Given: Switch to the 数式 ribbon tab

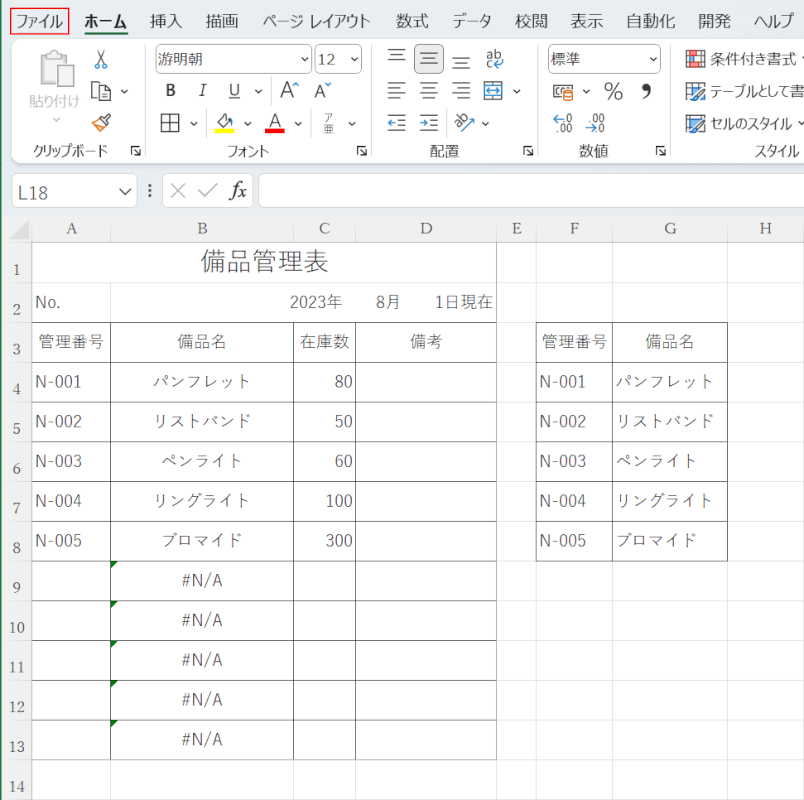Looking at the screenshot, I should [x=412, y=21].
